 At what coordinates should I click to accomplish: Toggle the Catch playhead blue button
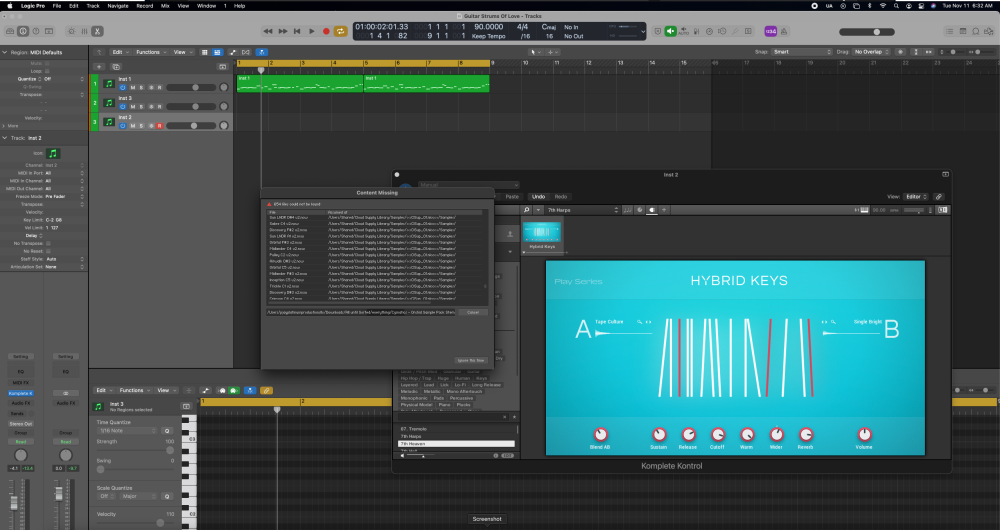click(261, 52)
